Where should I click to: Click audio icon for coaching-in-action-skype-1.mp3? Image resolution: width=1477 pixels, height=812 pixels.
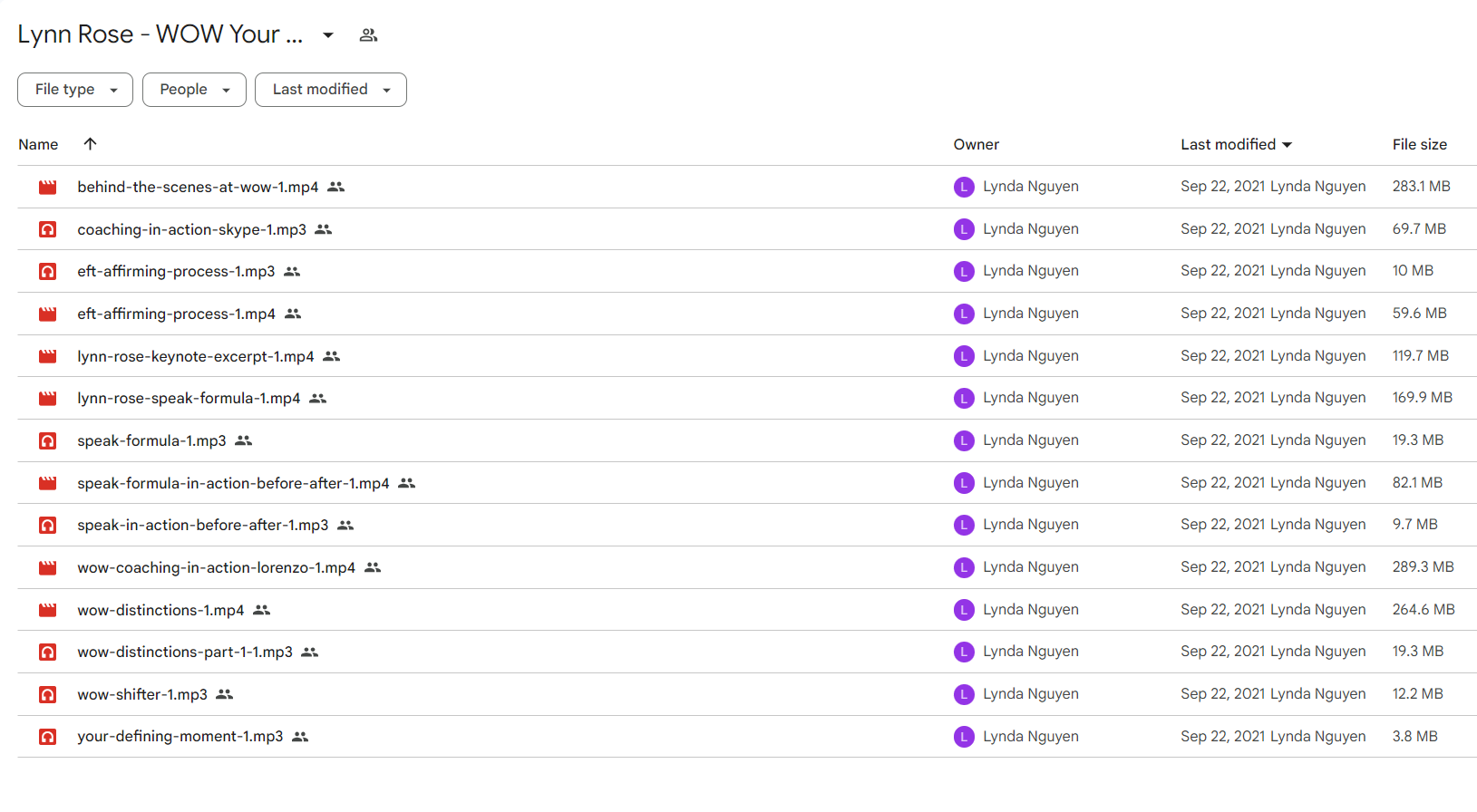(x=48, y=229)
